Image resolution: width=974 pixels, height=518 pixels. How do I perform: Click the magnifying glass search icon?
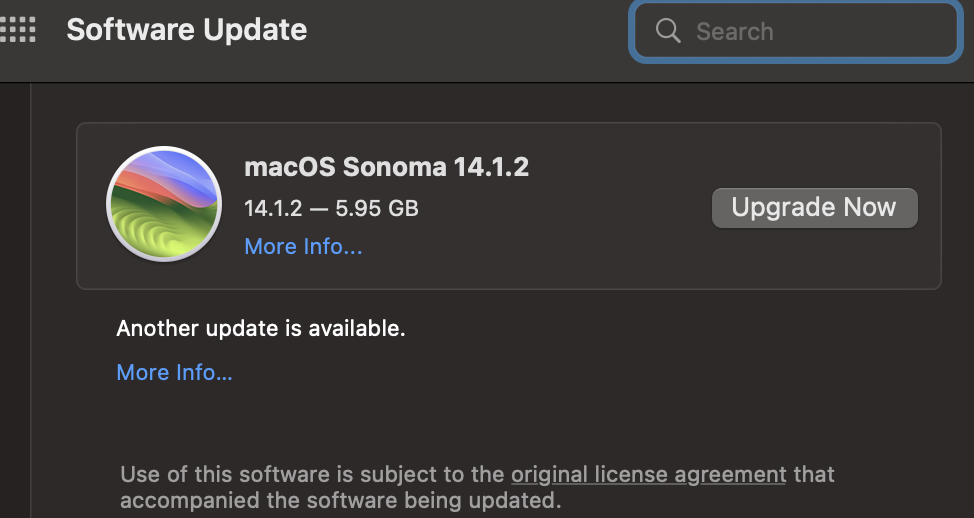(x=668, y=31)
